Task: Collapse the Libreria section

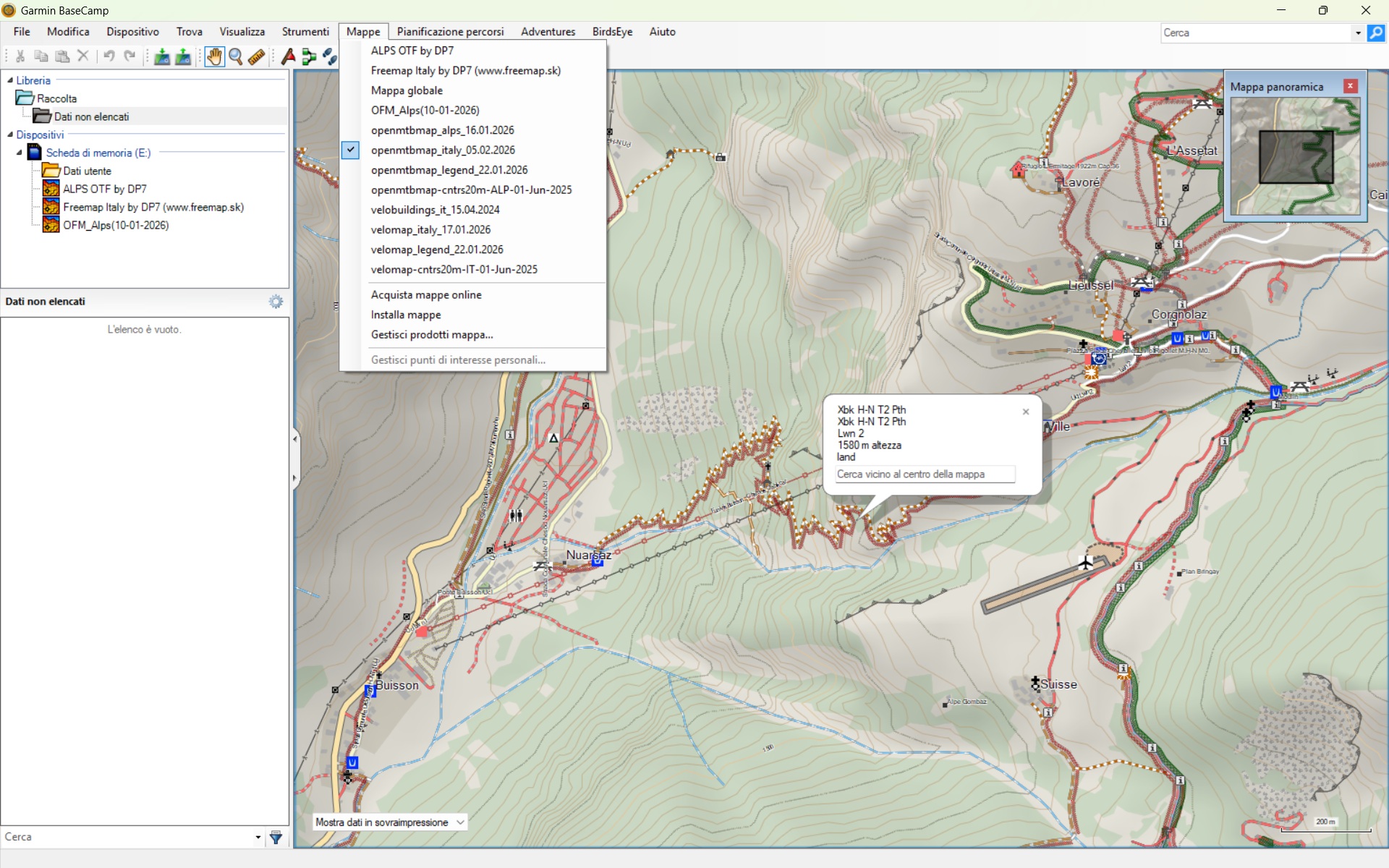Action: pyautogui.click(x=10, y=80)
